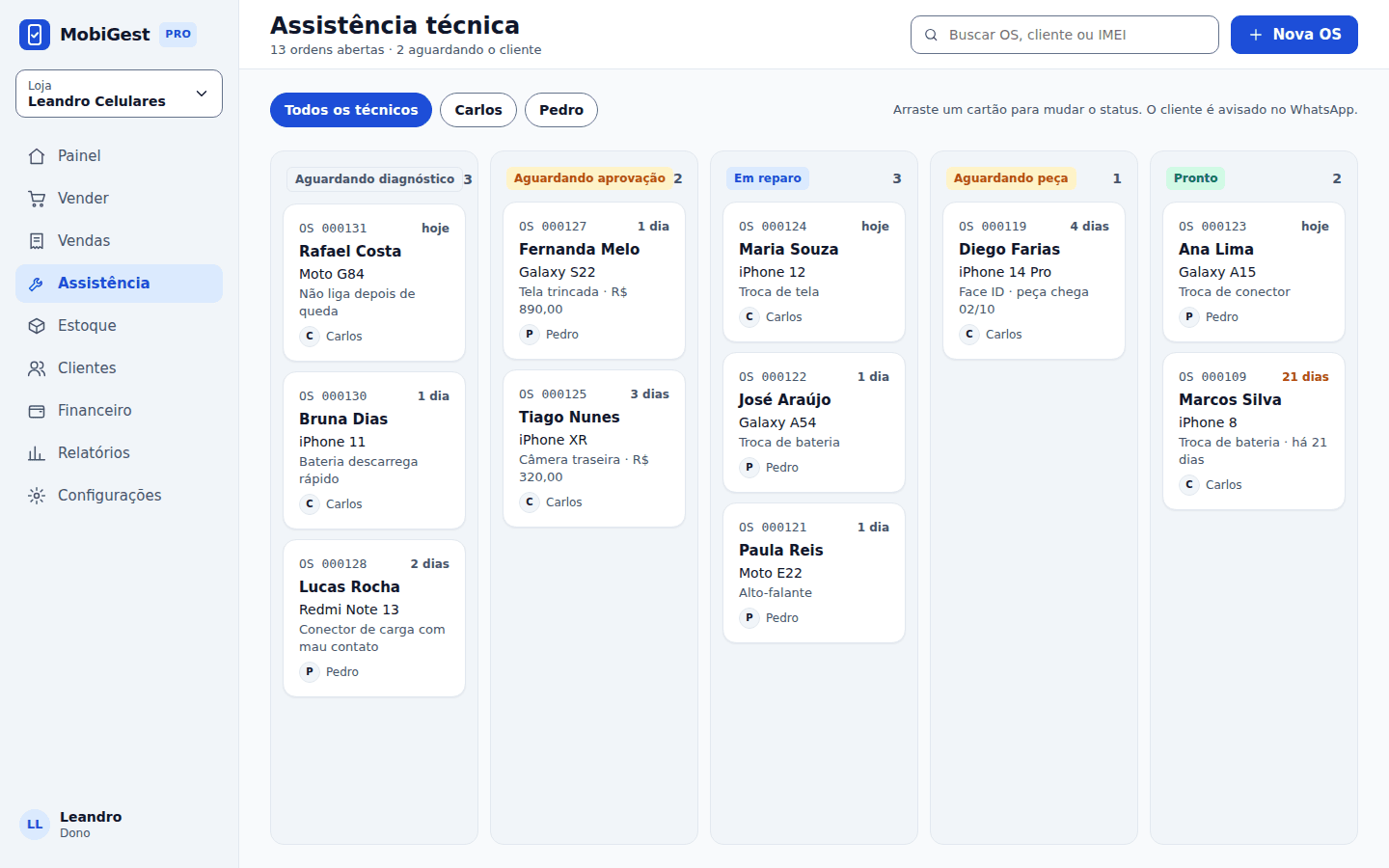Click the Aguardando aprovação column label
The image size is (1389, 868).
pos(589,178)
